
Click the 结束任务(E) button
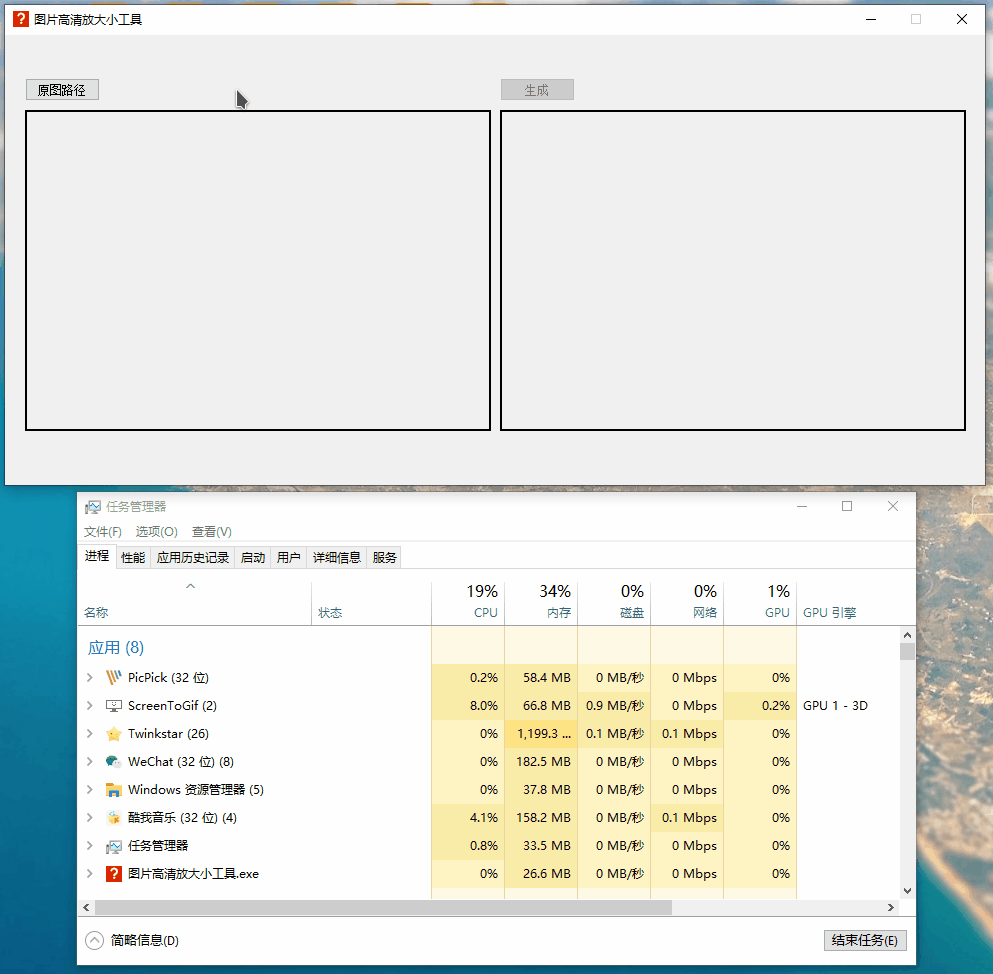(865, 940)
